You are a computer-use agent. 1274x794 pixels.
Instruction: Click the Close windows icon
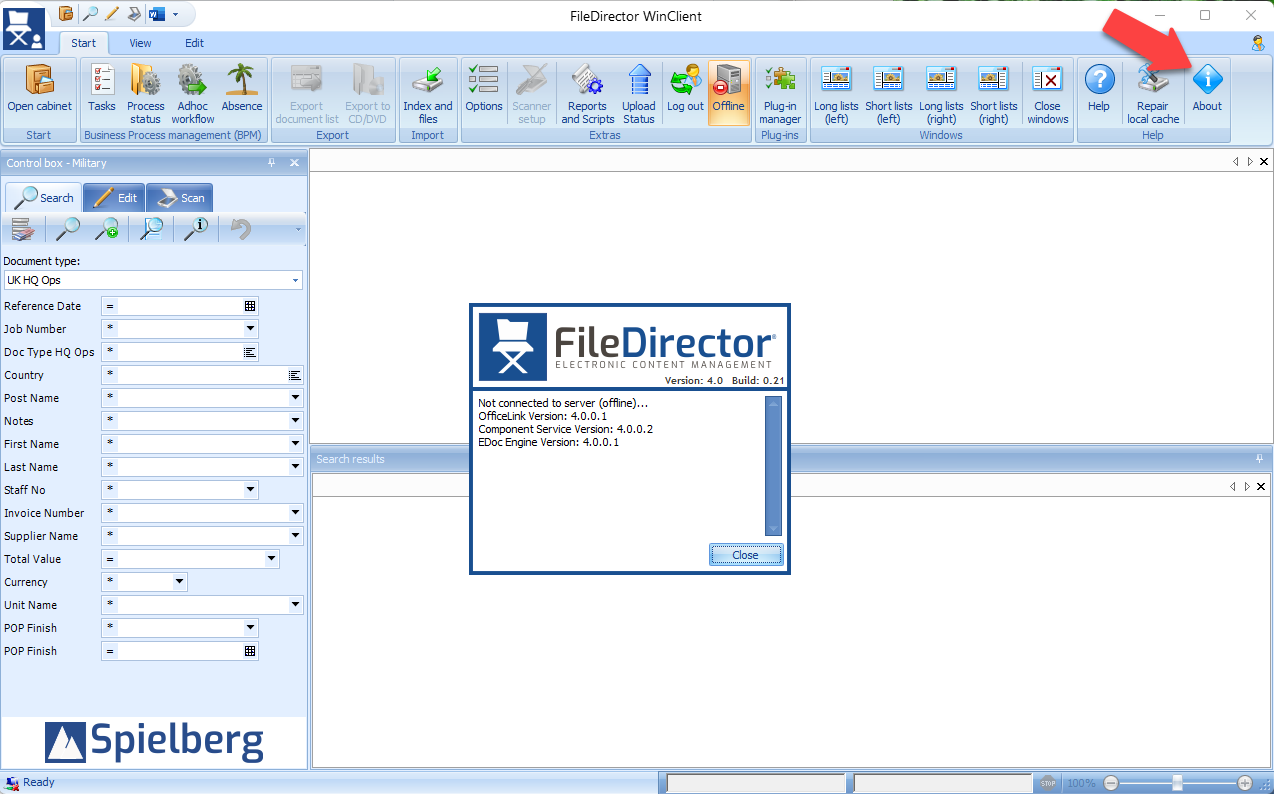click(x=1047, y=92)
